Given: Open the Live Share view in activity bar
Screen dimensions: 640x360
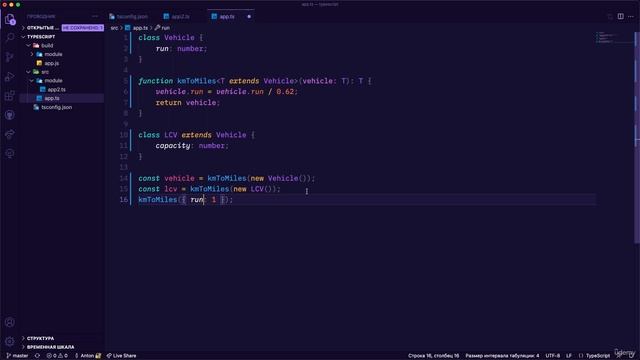Looking at the screenshot, I should coord(10,134).
